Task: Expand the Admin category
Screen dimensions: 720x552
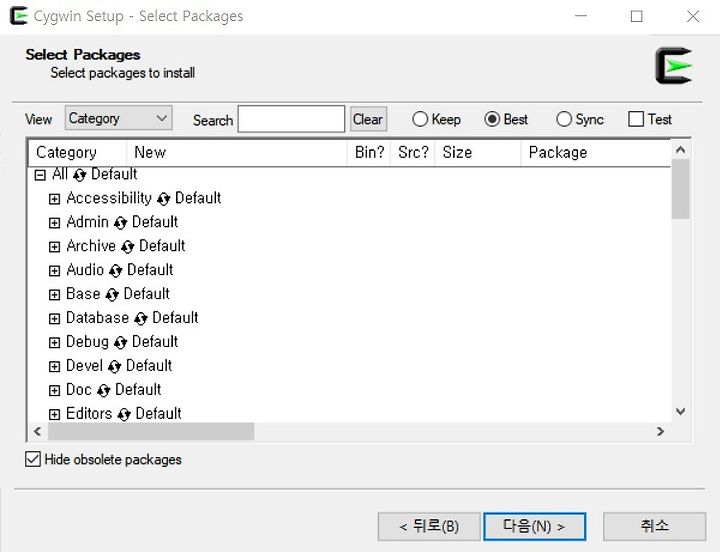Action: [x=54, y=223]
